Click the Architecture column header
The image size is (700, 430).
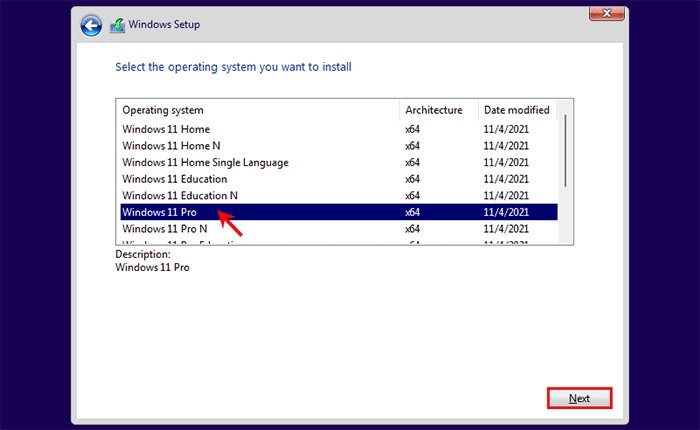(x=439, y=110)
